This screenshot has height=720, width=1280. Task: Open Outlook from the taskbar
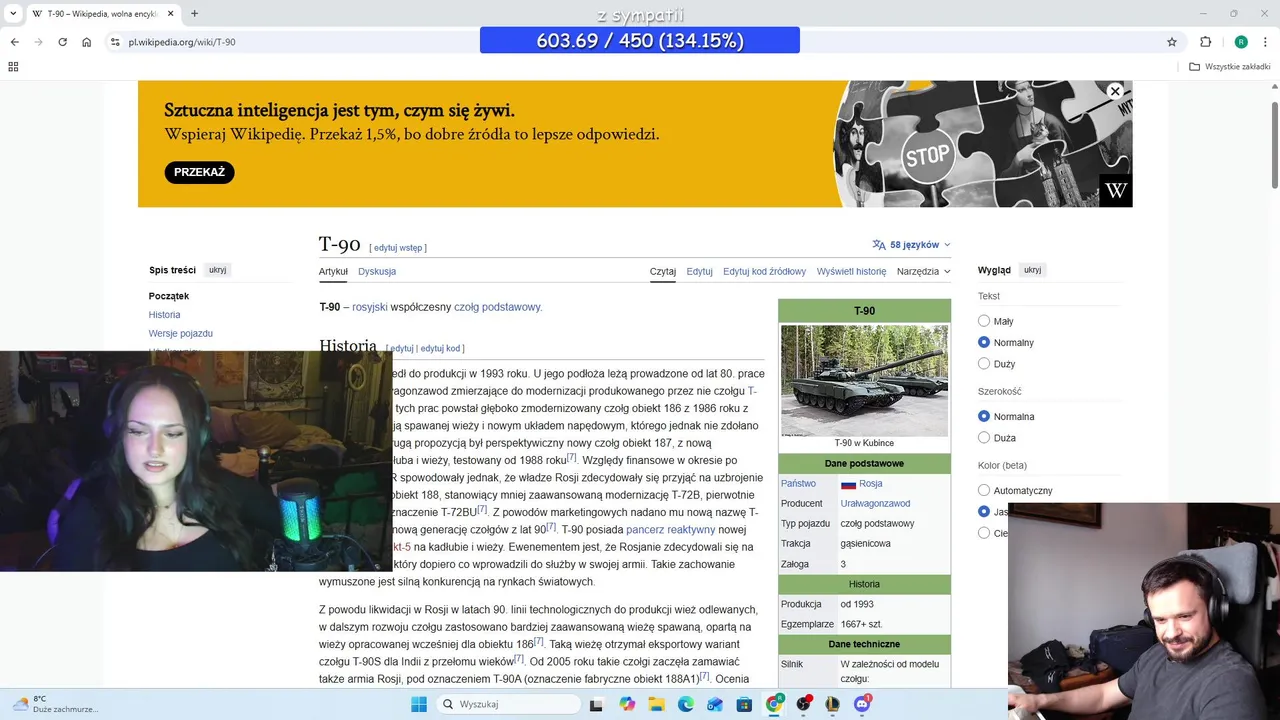[x=715, y=704]
